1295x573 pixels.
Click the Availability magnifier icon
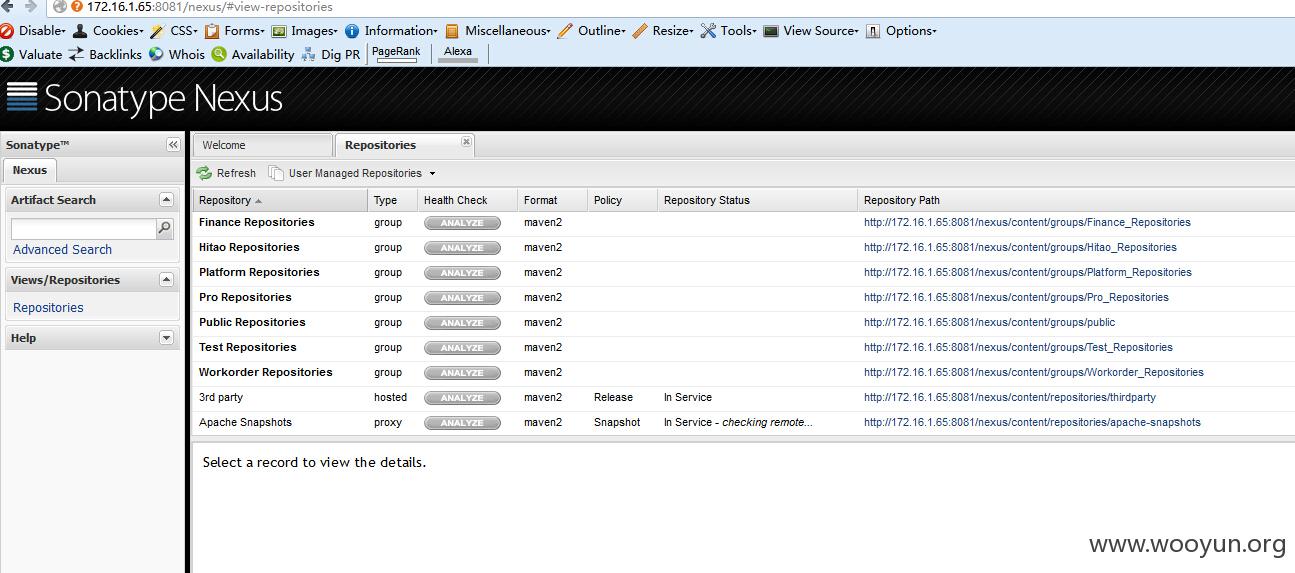(219, 54)
